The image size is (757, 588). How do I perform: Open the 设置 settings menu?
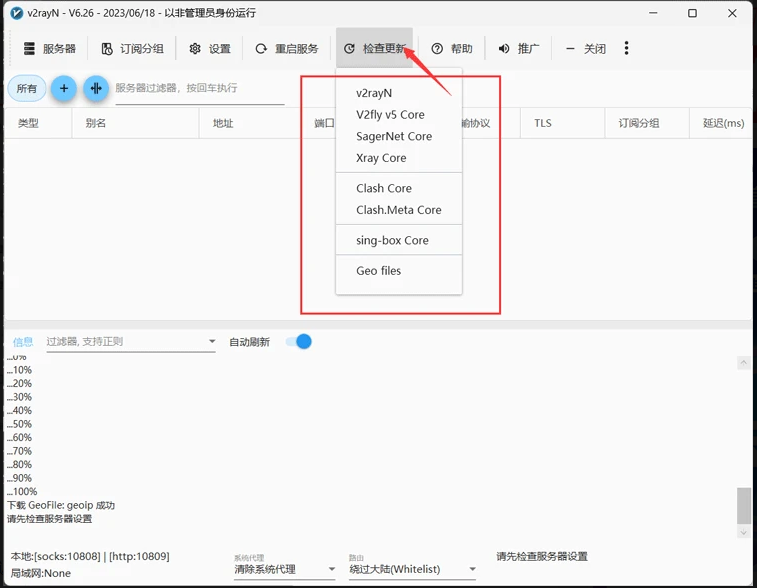[x=210, y=49]
